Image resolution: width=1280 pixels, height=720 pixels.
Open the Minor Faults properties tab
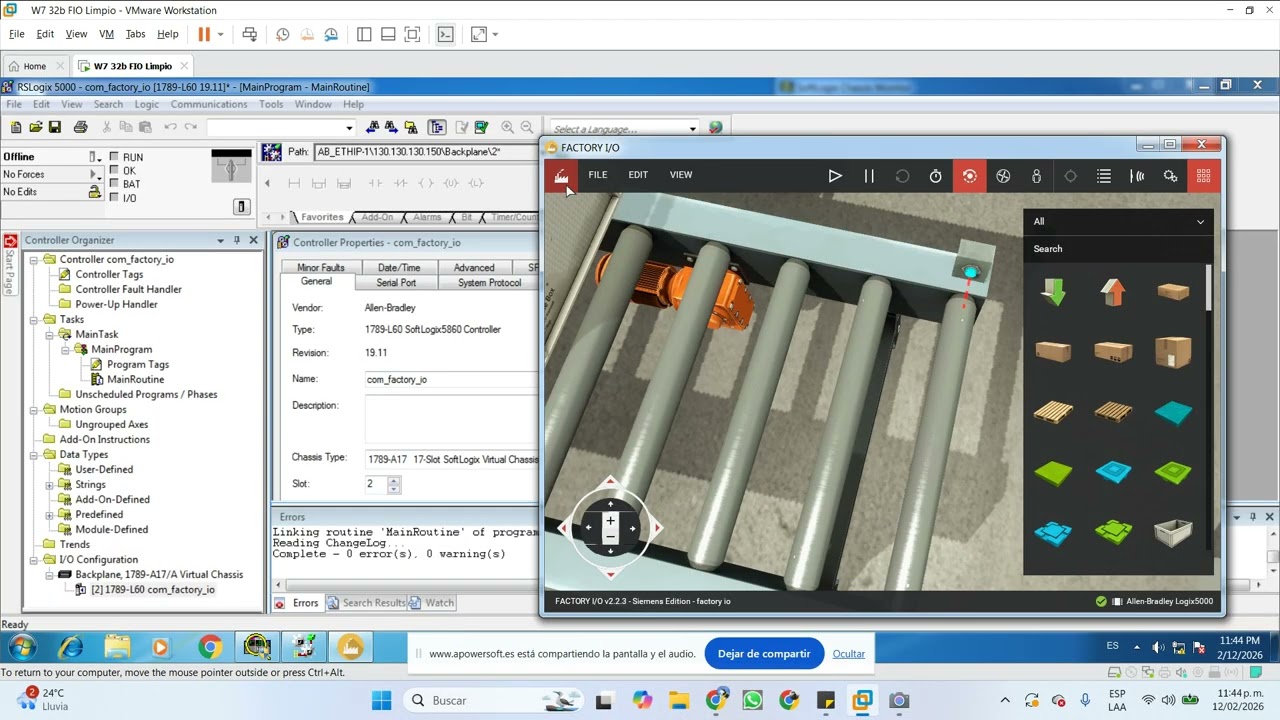[321, 268]
